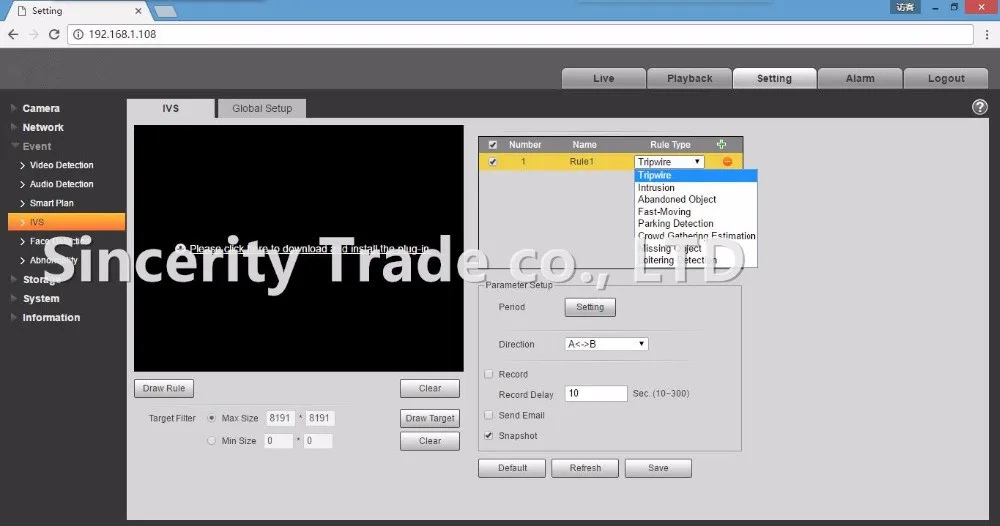
Task: Open Audio Detection in sidebar
Action: (x=61, y=184)
